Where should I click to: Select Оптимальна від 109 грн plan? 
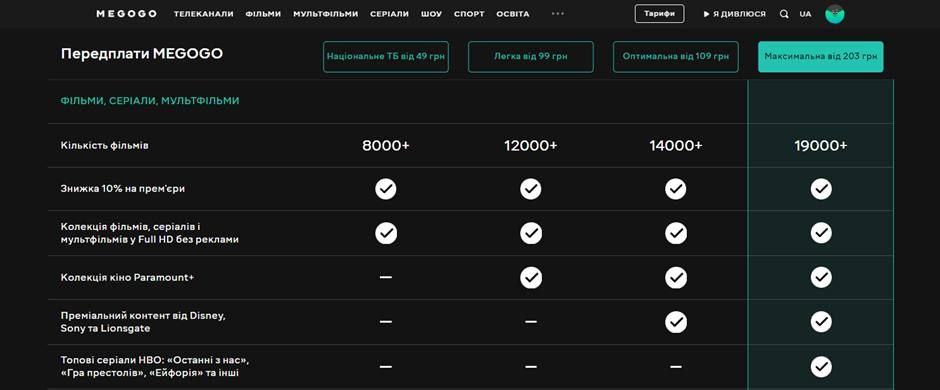676,57
